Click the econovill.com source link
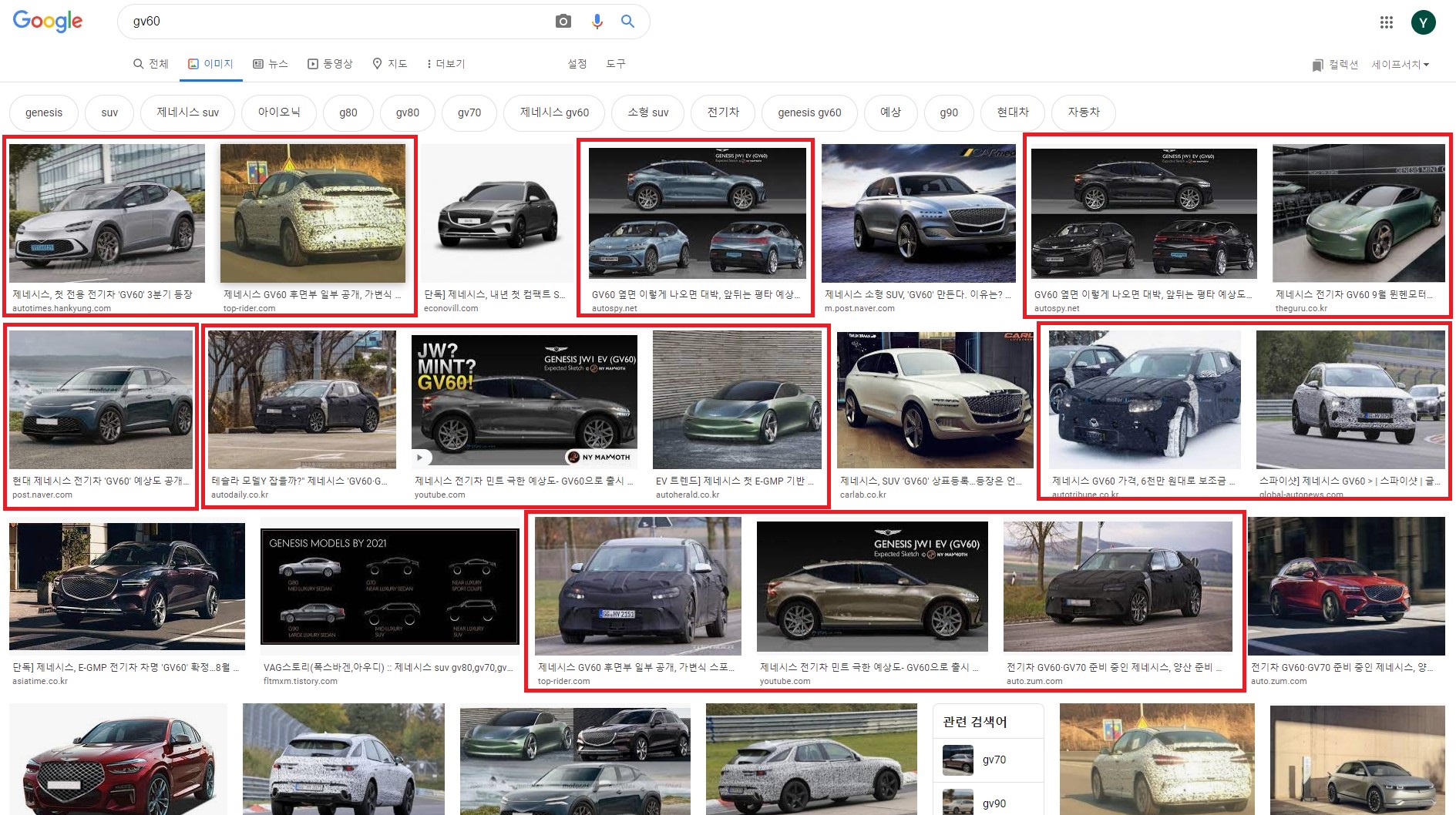1456x815 pixels. [451, 308]
